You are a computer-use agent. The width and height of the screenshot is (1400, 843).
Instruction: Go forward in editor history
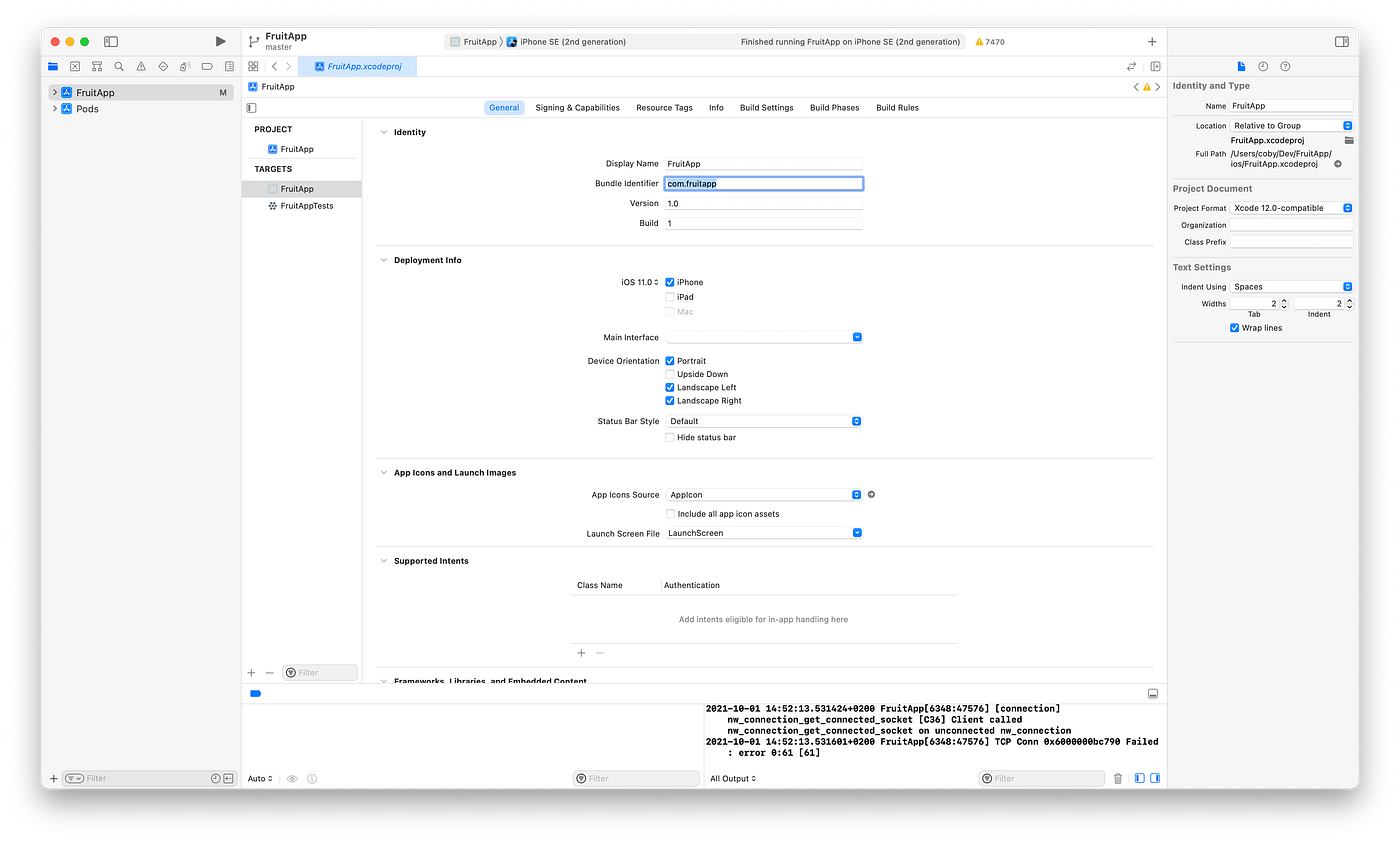click(289, 66)
